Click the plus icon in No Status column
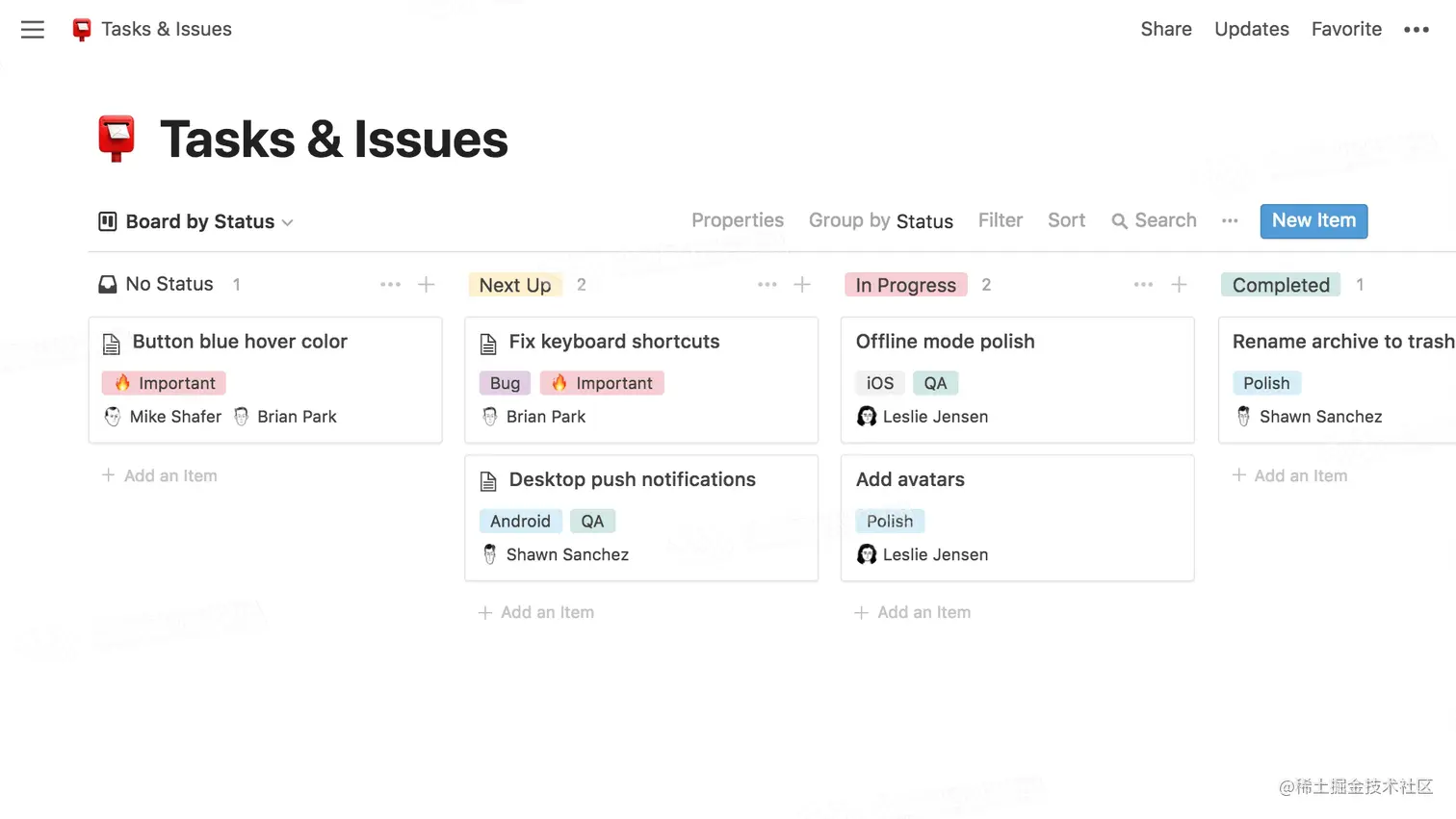This screenshot has width=1456, height=819. 427,285
